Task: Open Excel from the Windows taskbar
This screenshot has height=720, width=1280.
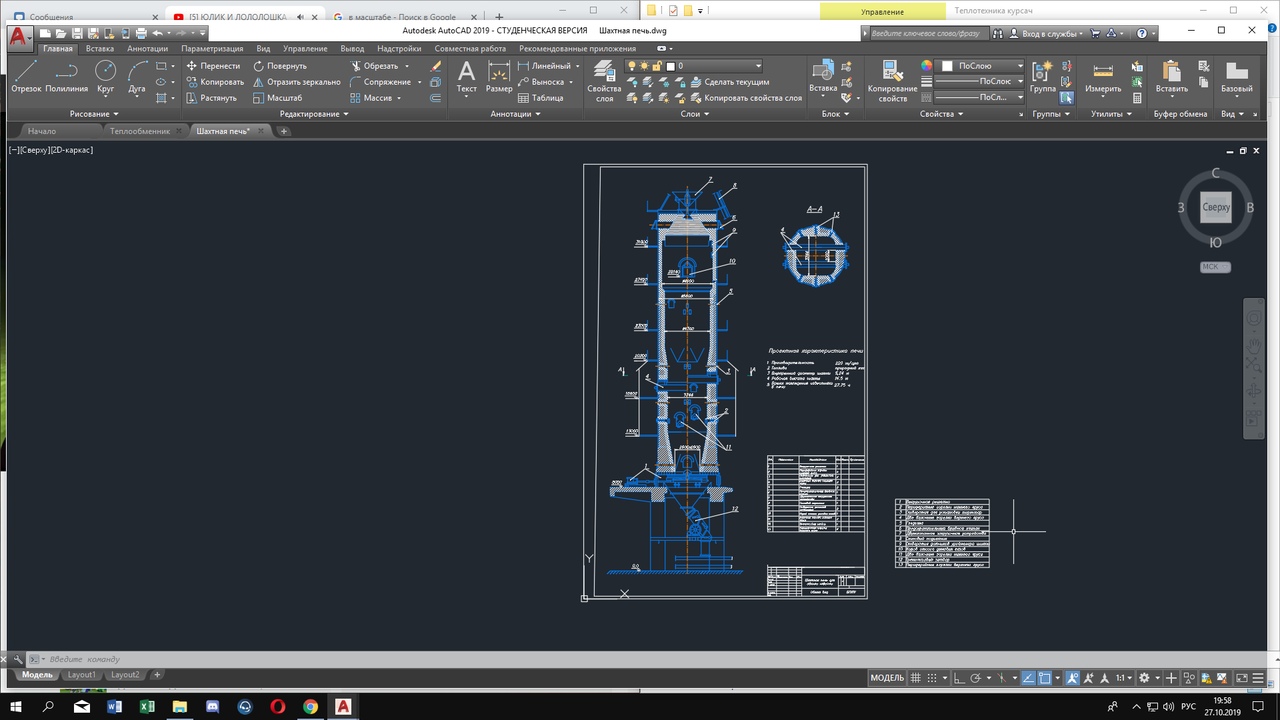Action: [146, 706]
